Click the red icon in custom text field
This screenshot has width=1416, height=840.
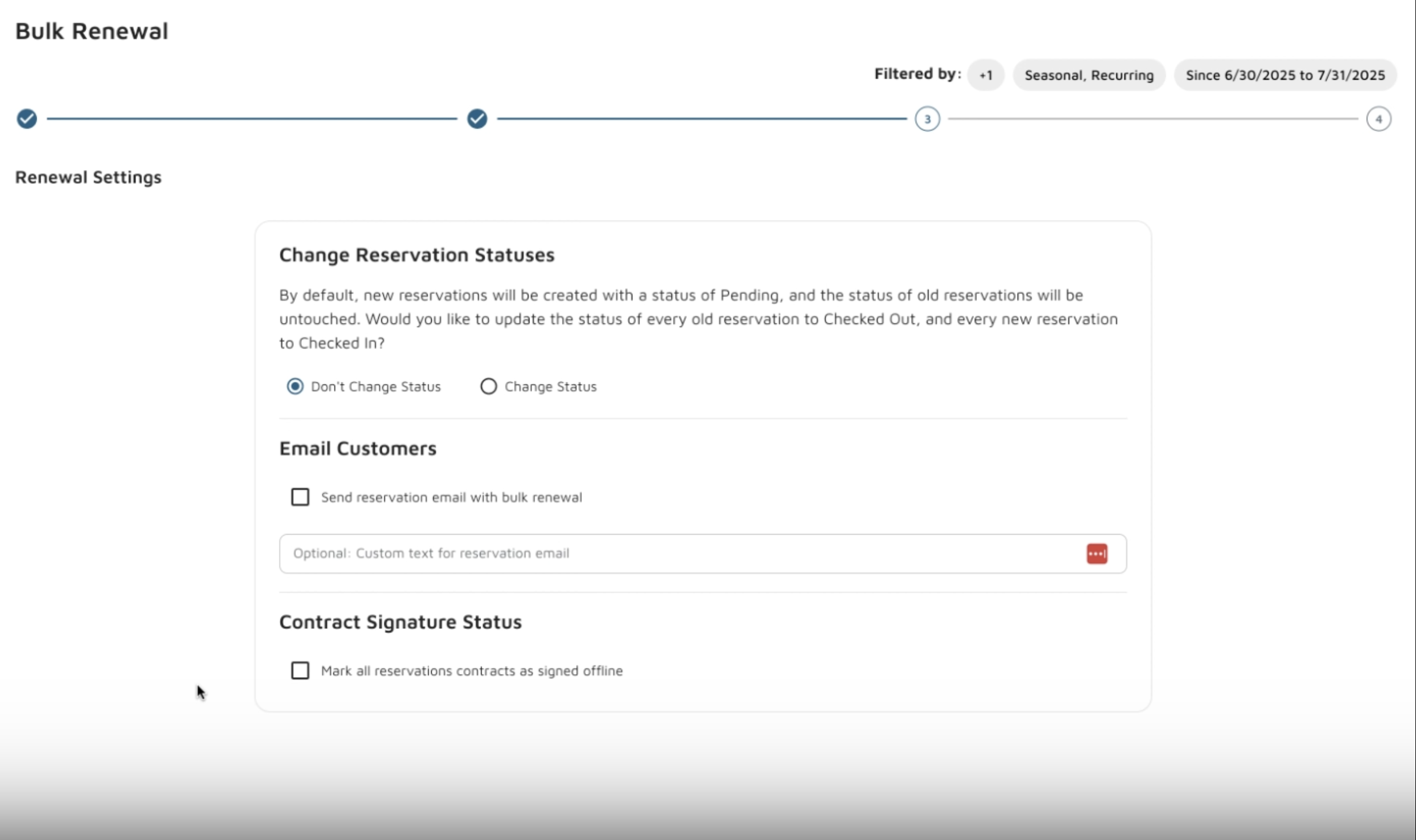click(1097, 553)
